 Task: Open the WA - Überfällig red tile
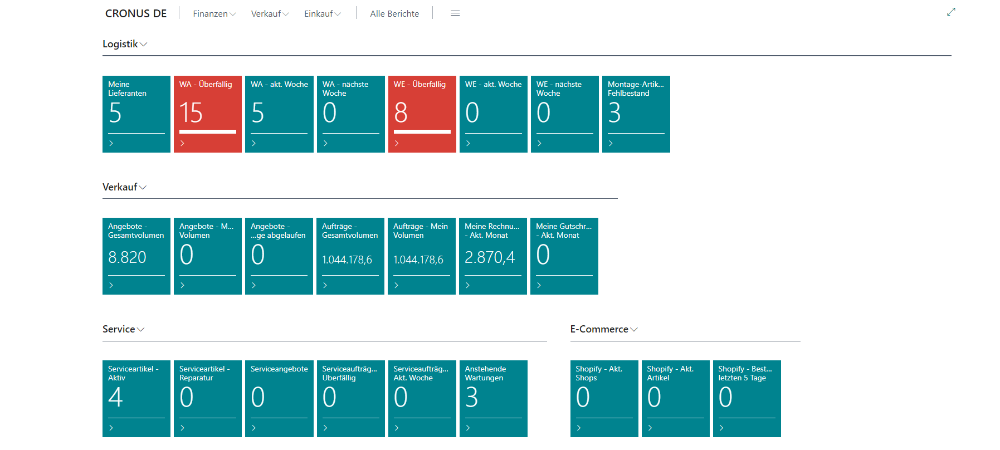pos(208,114)
